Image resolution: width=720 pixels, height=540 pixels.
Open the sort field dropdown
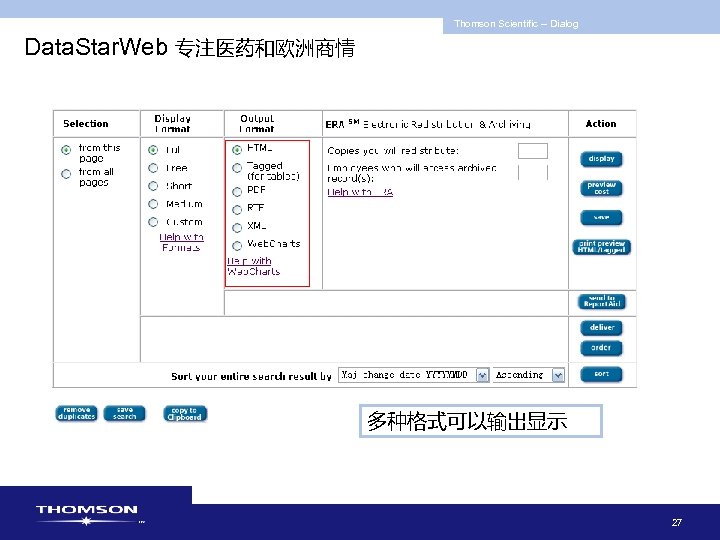point(414,375)
